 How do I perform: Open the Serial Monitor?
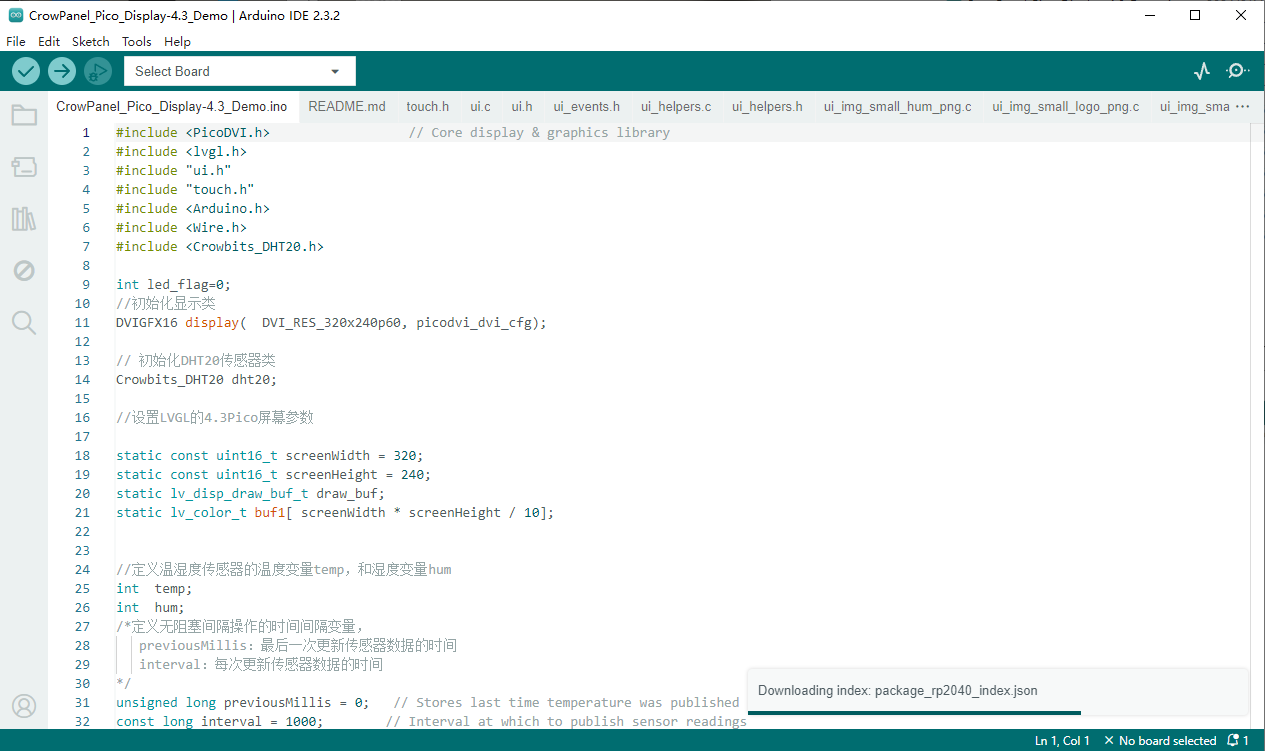click(1238, 71)
